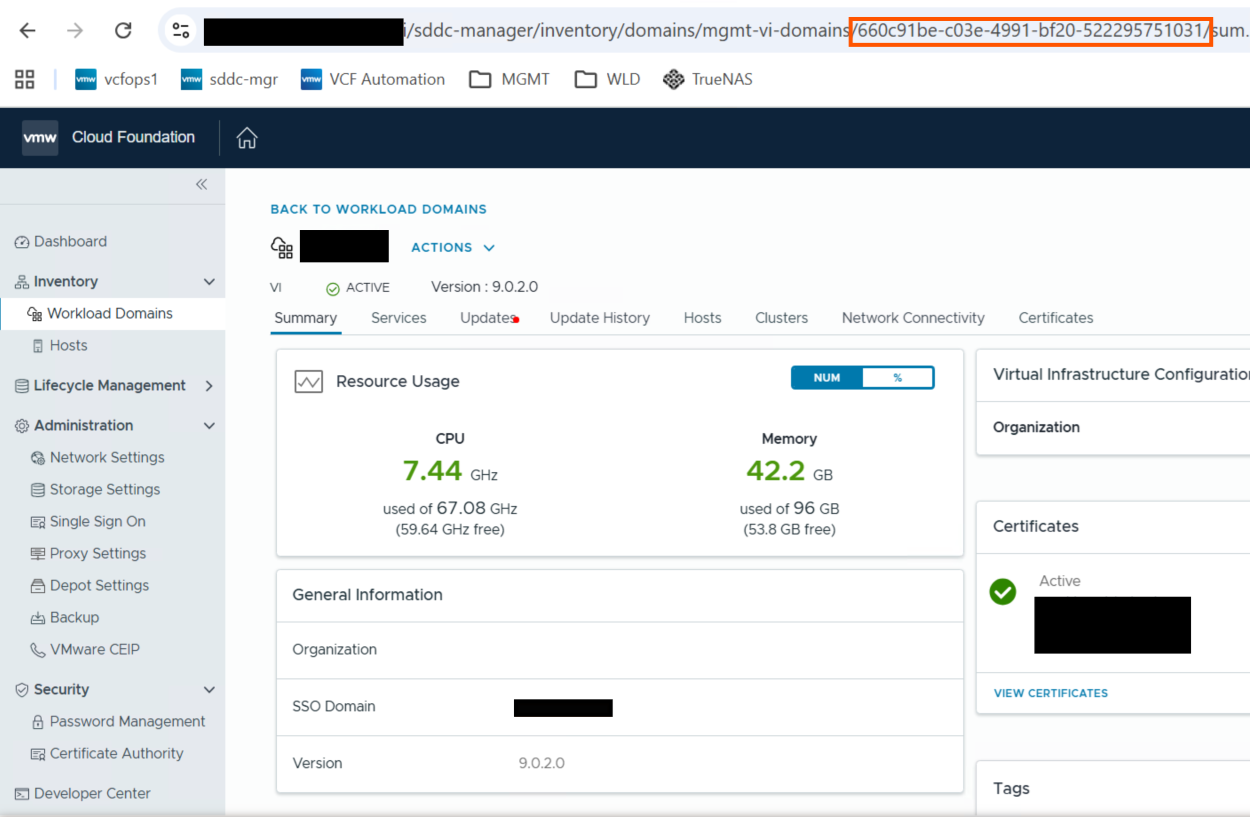Viewport: 1250px width, 817px height.
Task: Switch to the Certificates tab
Action: point(1056,318)
